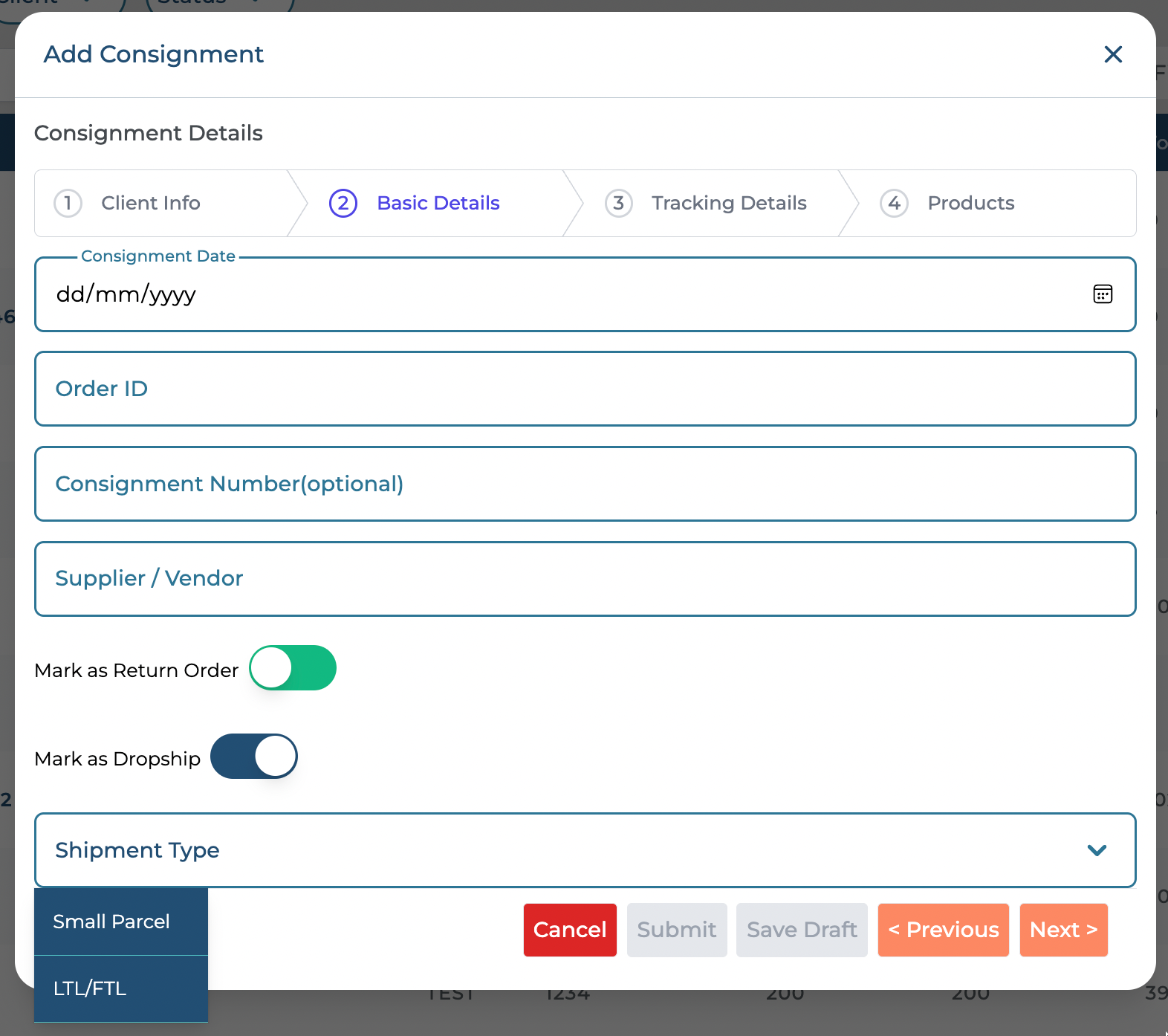1168x1036 pixels.
Task: Click step 2 circle icon
Action: pos(343,203)
